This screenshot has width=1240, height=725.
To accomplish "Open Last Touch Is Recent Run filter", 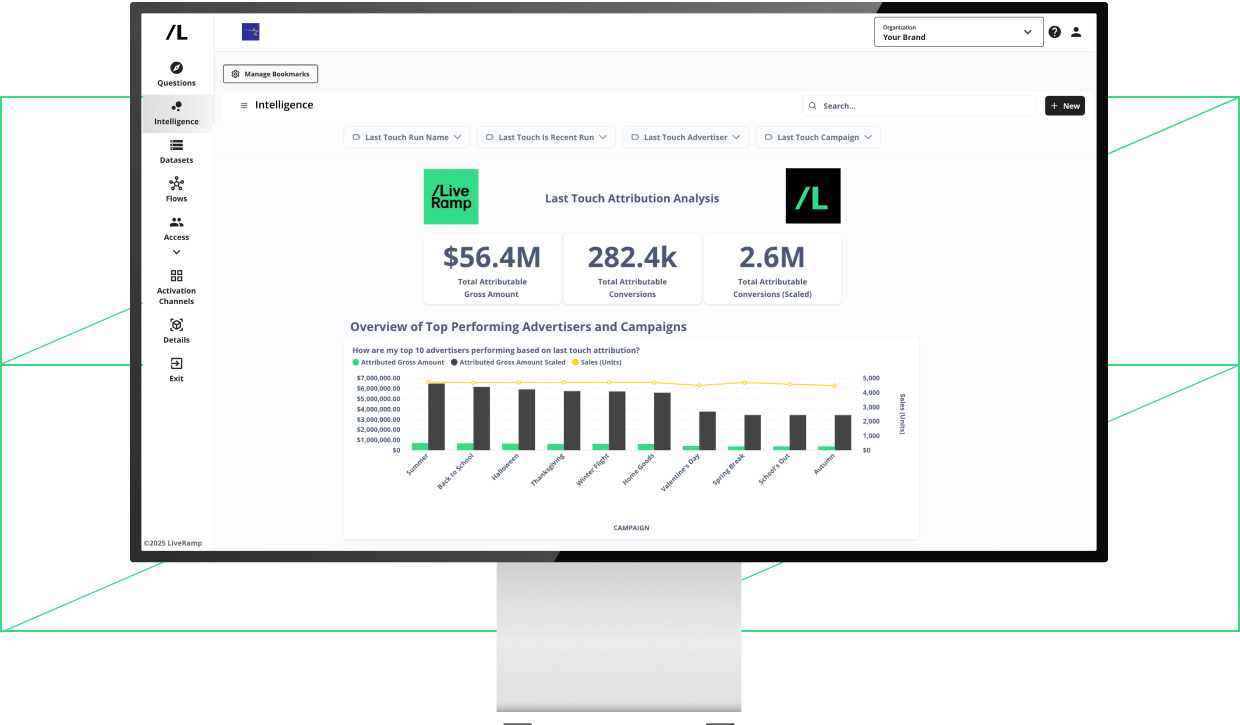I will 546,137.
